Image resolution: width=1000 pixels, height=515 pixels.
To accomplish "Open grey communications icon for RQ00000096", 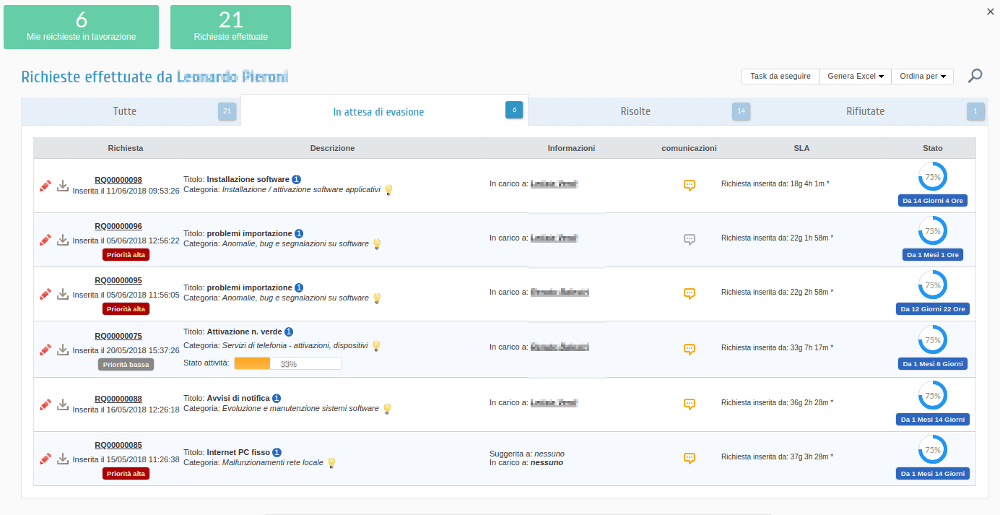I will coord(689,239).
